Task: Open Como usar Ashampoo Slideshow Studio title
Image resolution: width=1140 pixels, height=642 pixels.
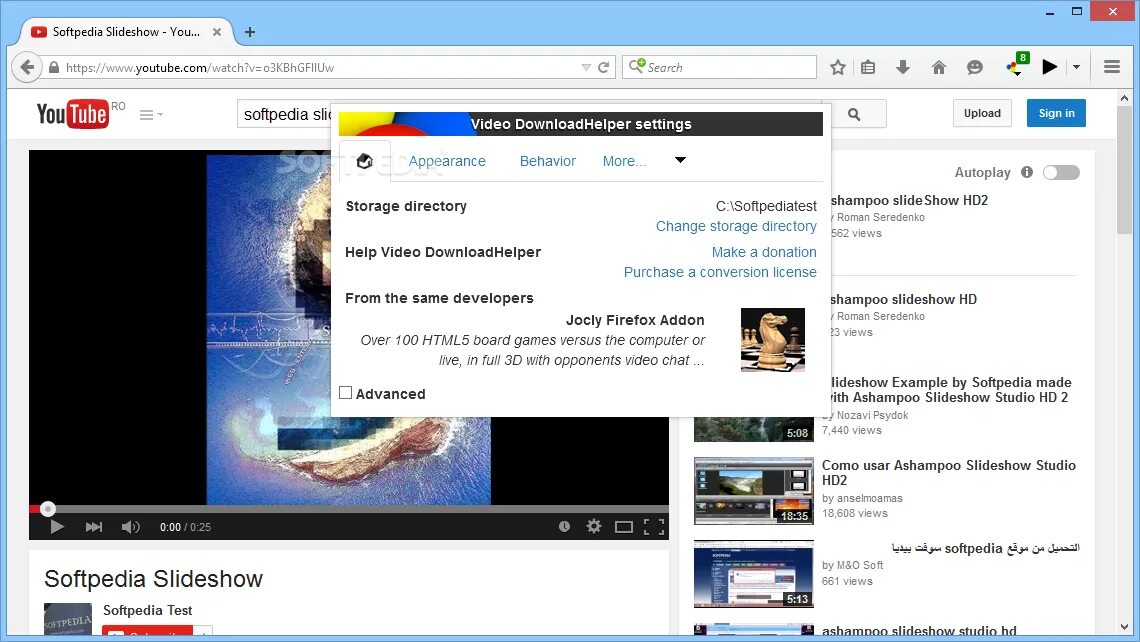Action: tap(949, 473)
